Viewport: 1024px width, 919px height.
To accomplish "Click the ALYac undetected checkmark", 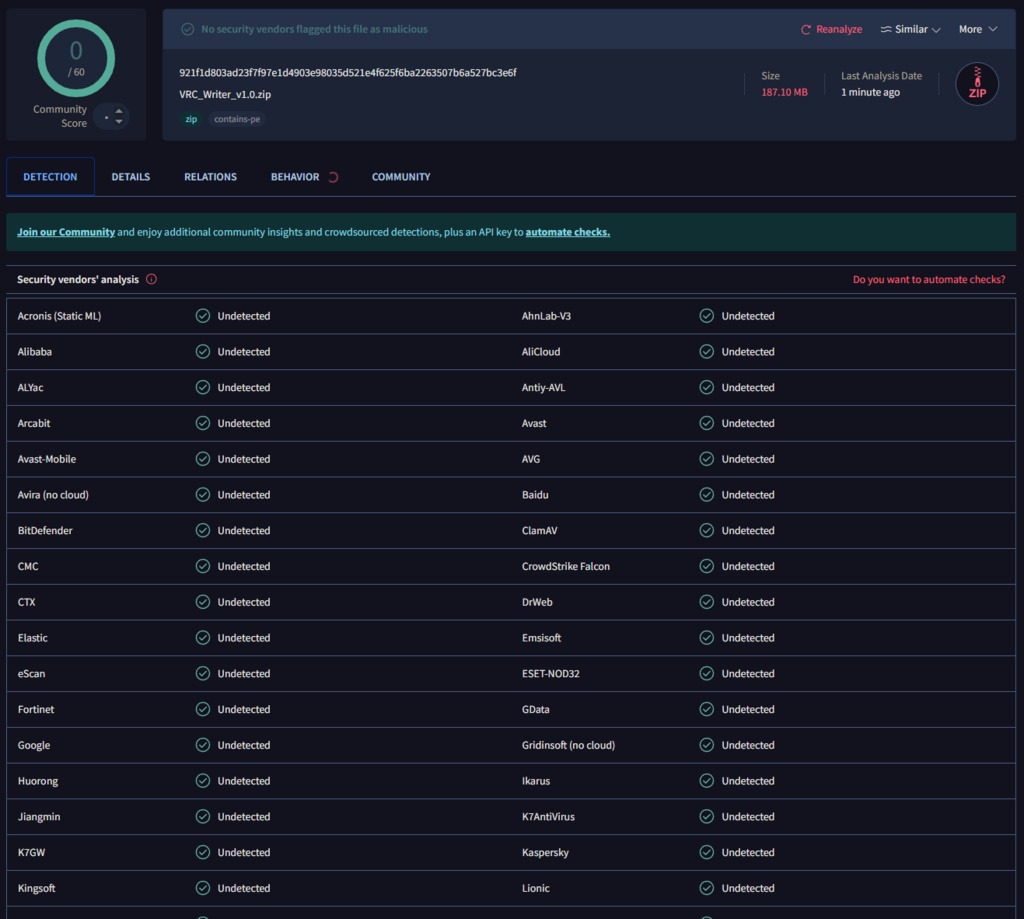I will (203, 387).
